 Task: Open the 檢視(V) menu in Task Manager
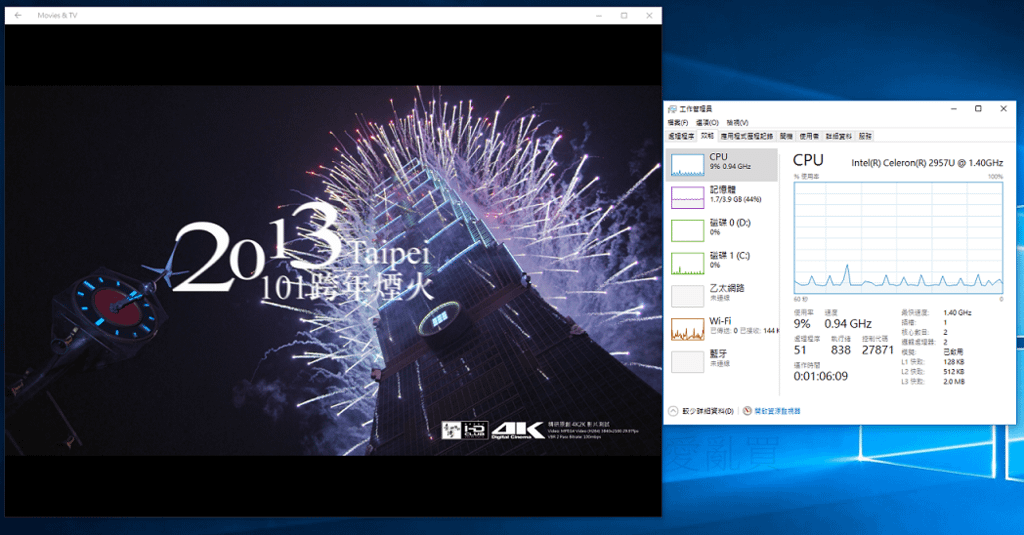[737, 123]
